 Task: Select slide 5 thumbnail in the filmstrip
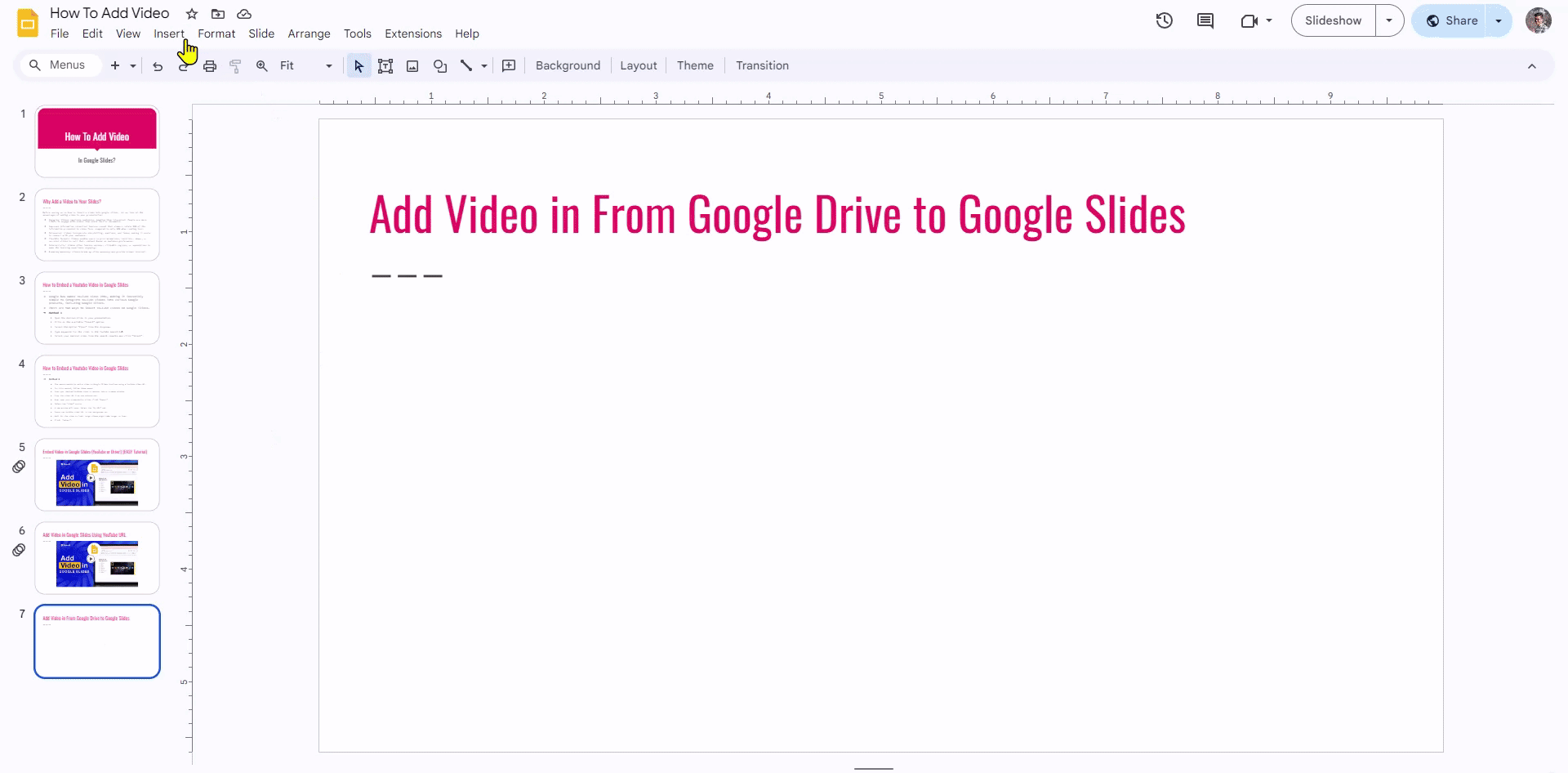click(x=96, y=475)
